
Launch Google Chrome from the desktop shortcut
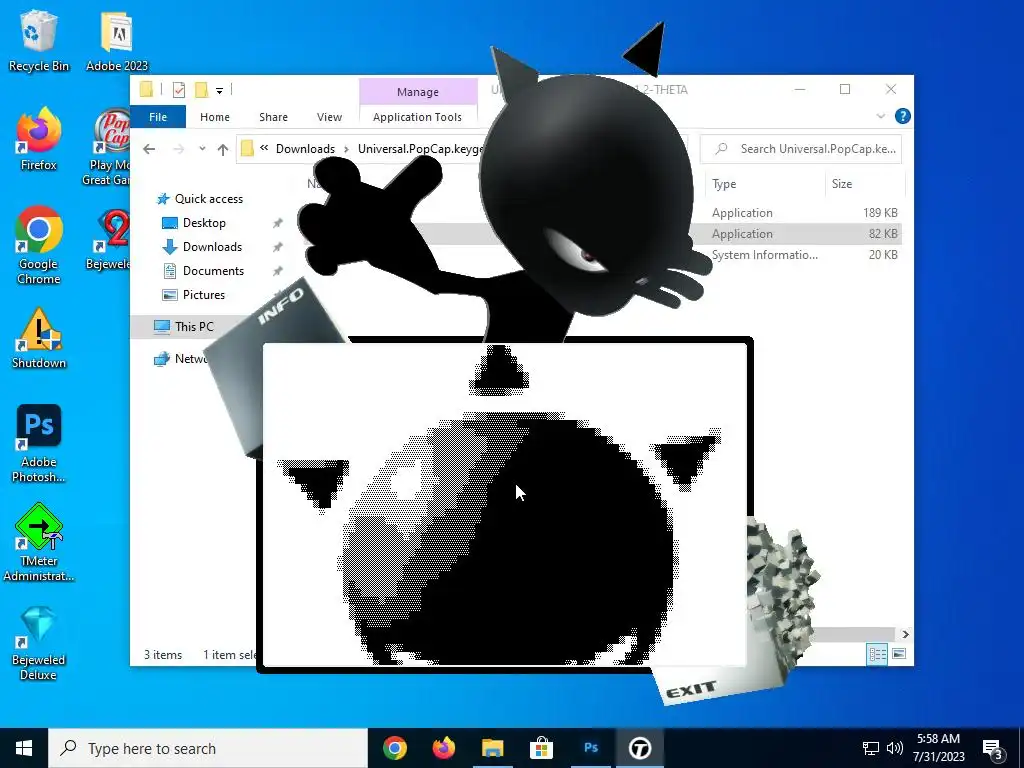39,246
